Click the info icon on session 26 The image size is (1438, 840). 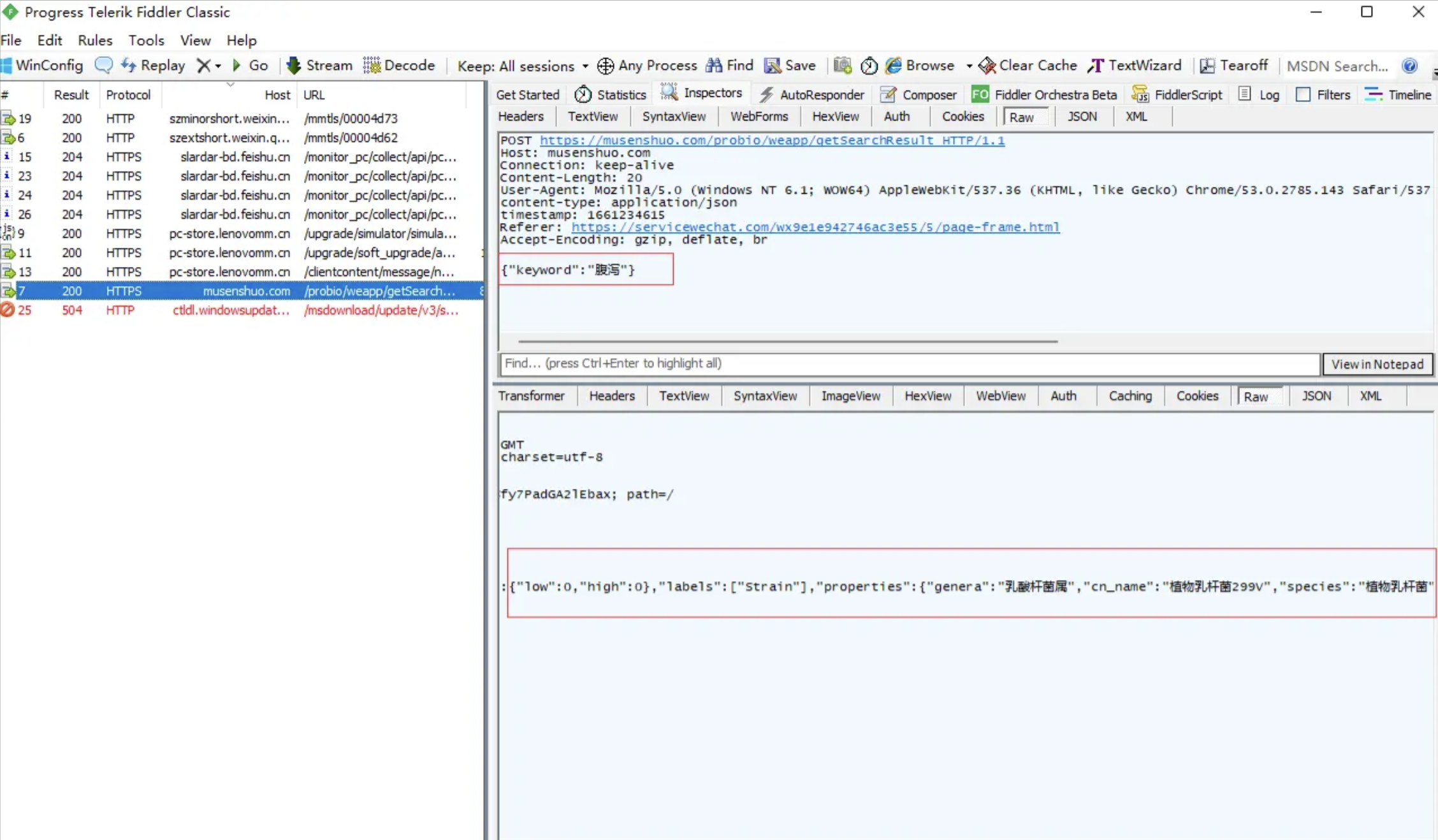pyautogui.click(x=7, y=214)
